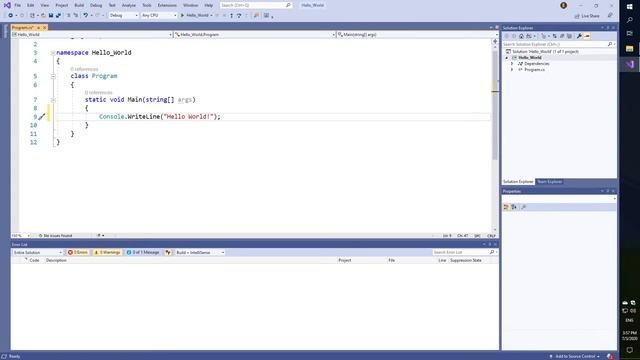Toggle the 0 Warnings filter
The height and width of the screenshot is (360, 640).
(x=107, y=253)
